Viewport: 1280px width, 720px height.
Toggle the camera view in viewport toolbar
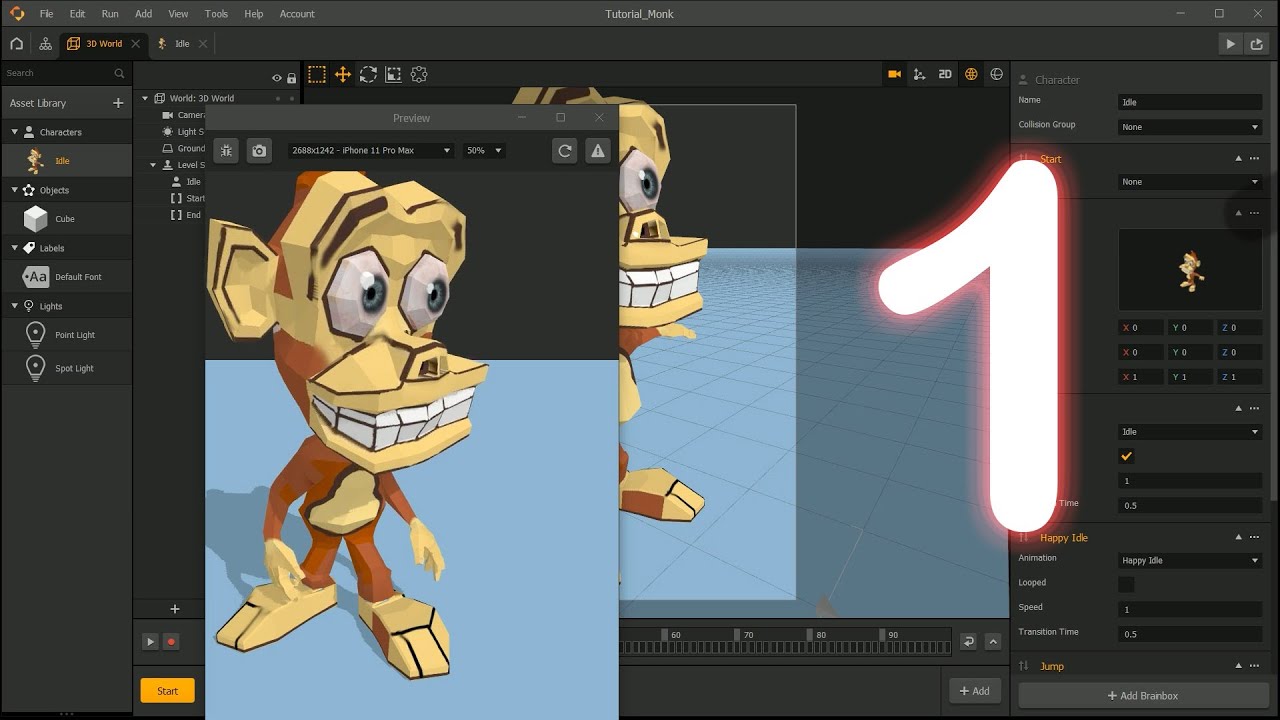894,74
